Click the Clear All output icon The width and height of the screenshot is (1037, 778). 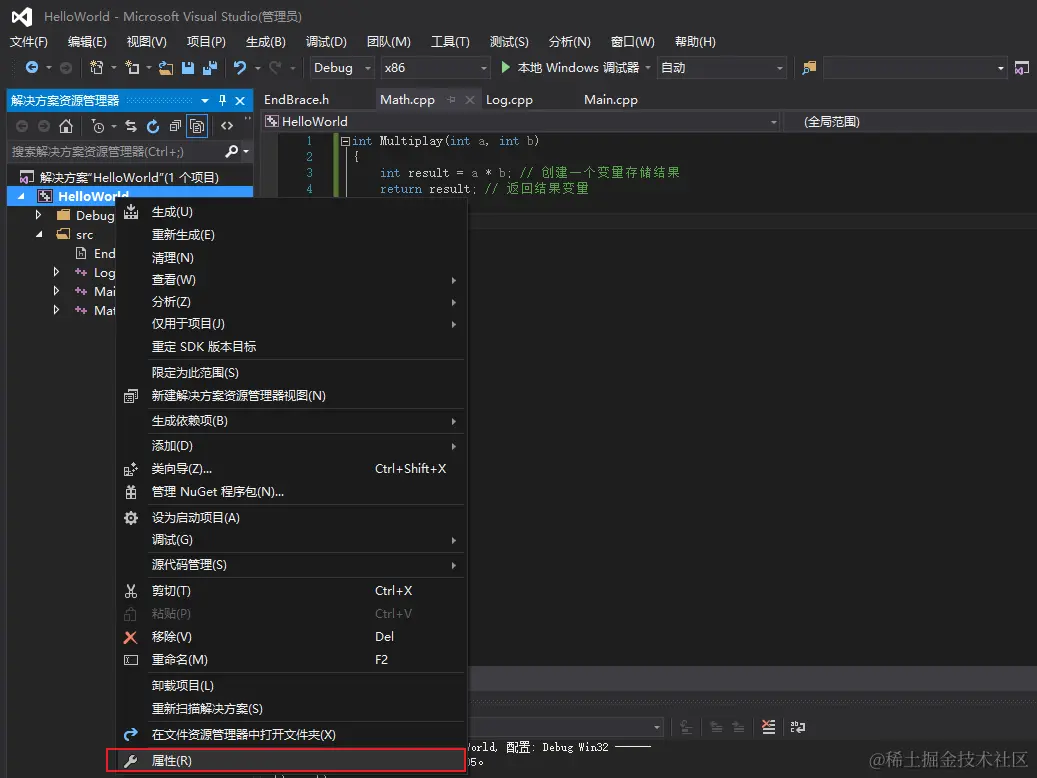click(x=768, y=727)
